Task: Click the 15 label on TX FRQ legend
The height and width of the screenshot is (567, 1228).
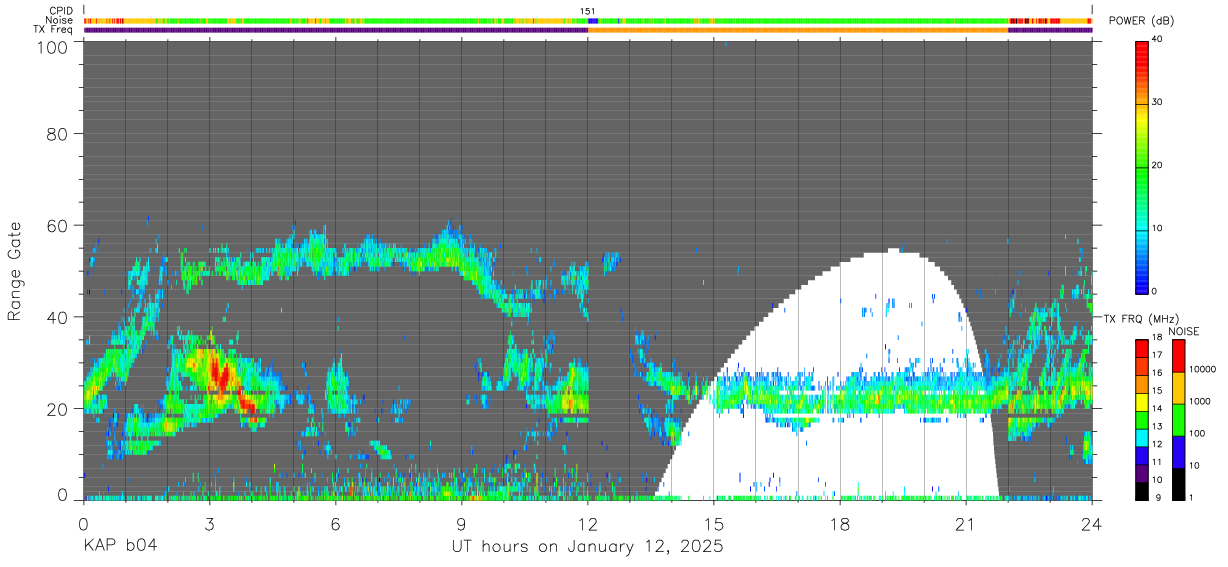Action: click(1155, 390)
